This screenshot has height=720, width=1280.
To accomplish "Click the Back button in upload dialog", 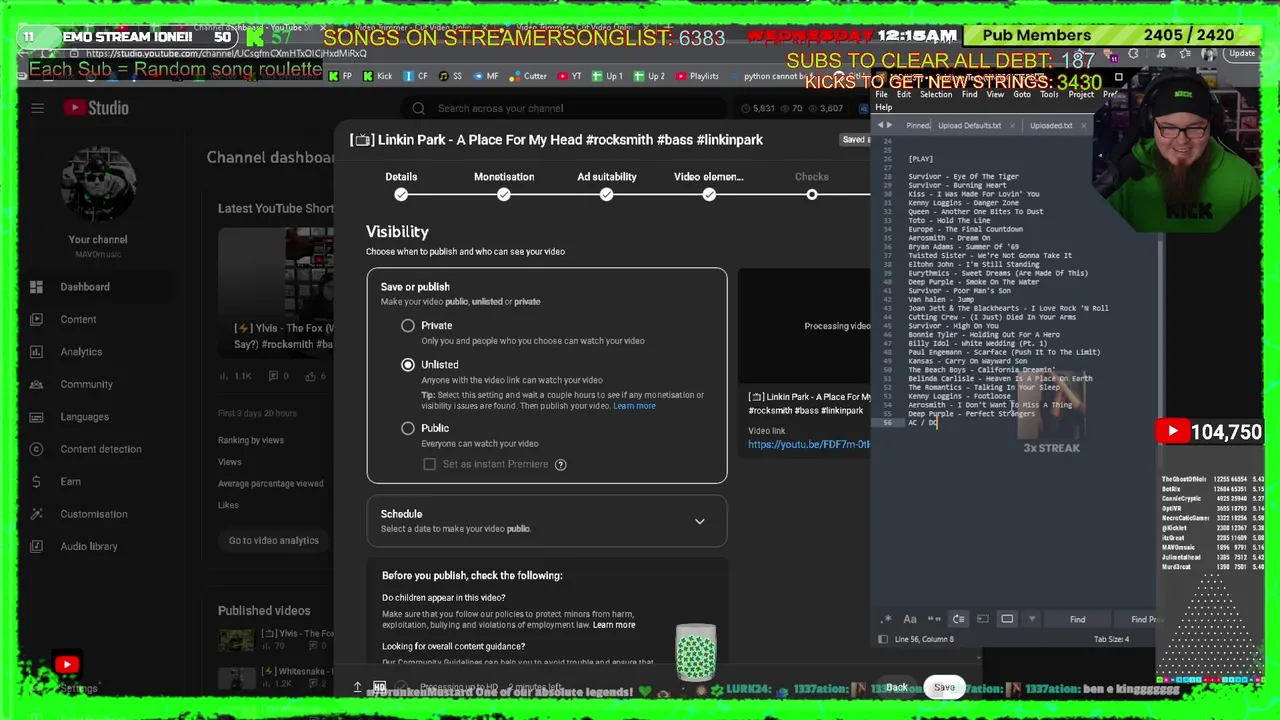I will [x=897, y=687].
